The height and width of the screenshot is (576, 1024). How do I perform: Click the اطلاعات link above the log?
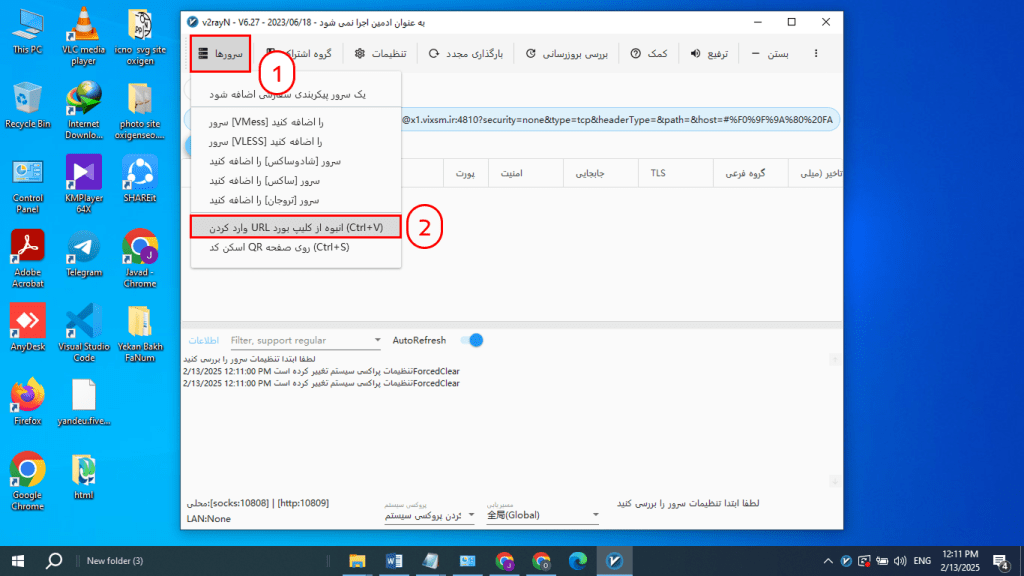coord(204,340)
